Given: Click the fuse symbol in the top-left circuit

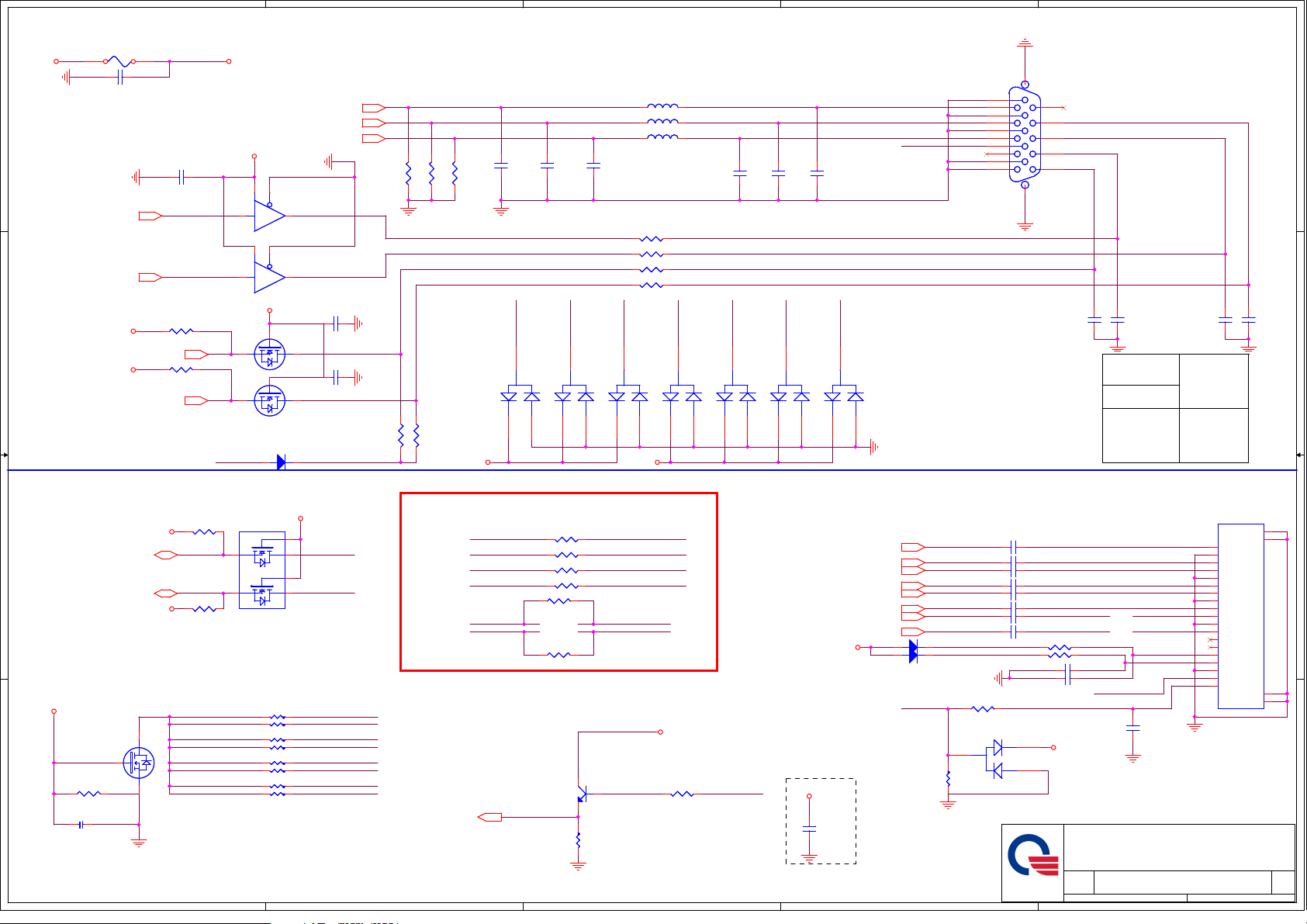Looking at the screenshot, I should tap(119, 61).
